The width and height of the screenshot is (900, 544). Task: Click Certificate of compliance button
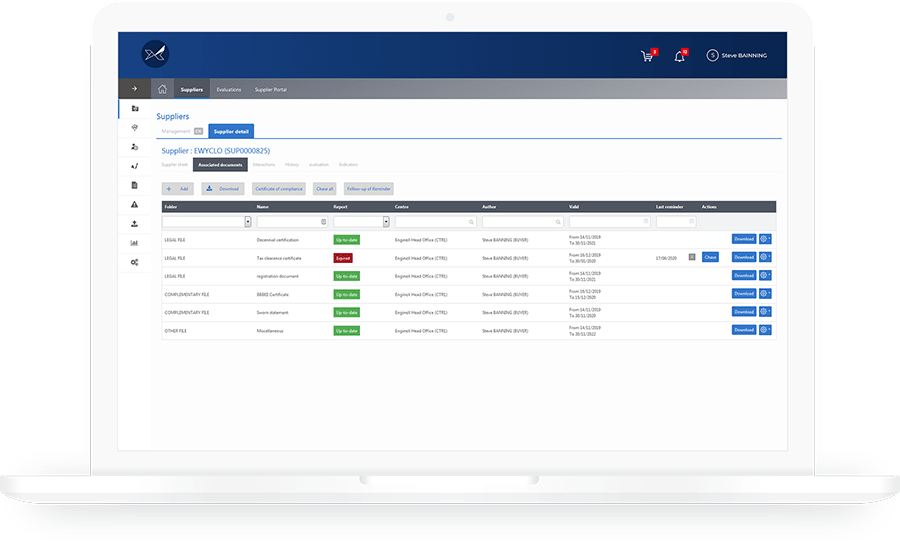[x=279, y=189]
